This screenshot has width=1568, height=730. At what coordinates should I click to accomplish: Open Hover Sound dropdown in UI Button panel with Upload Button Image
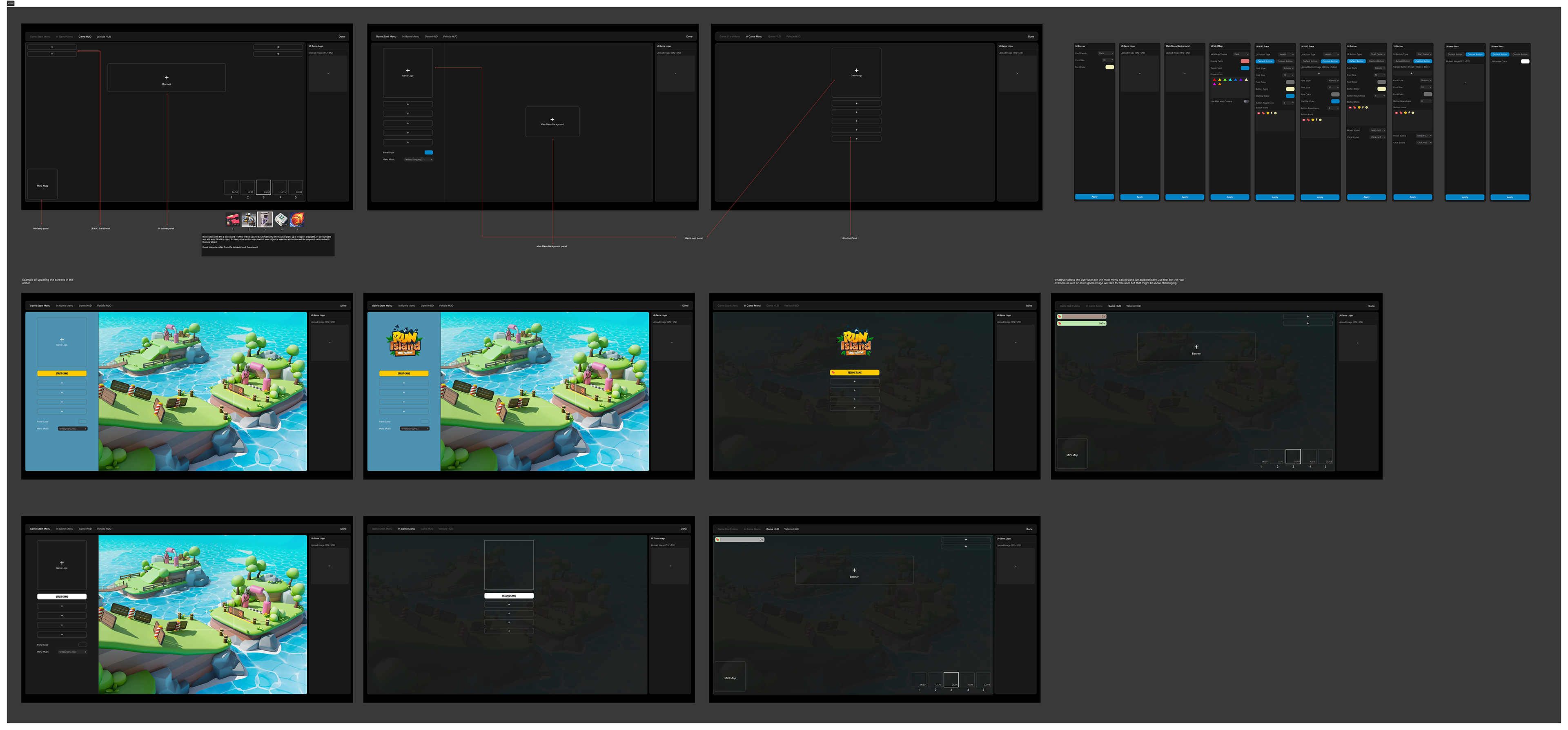point(1424,136)
